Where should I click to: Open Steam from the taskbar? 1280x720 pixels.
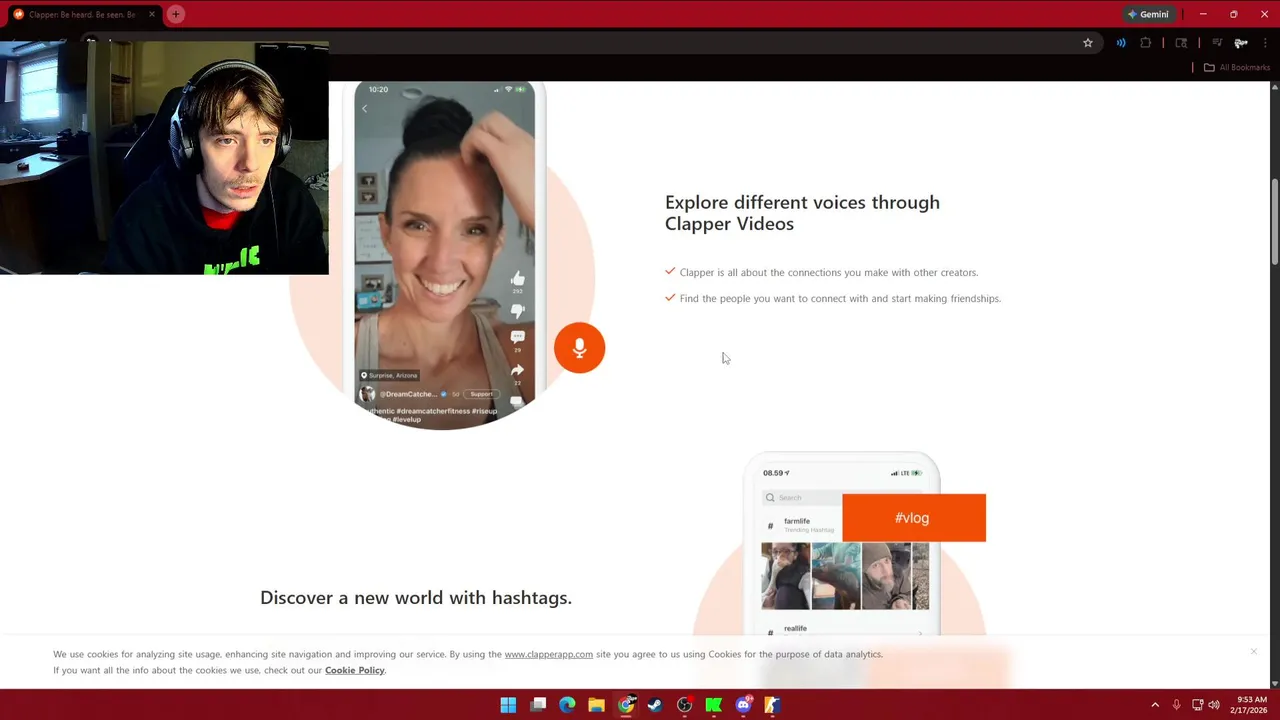[x=655, y=705]
